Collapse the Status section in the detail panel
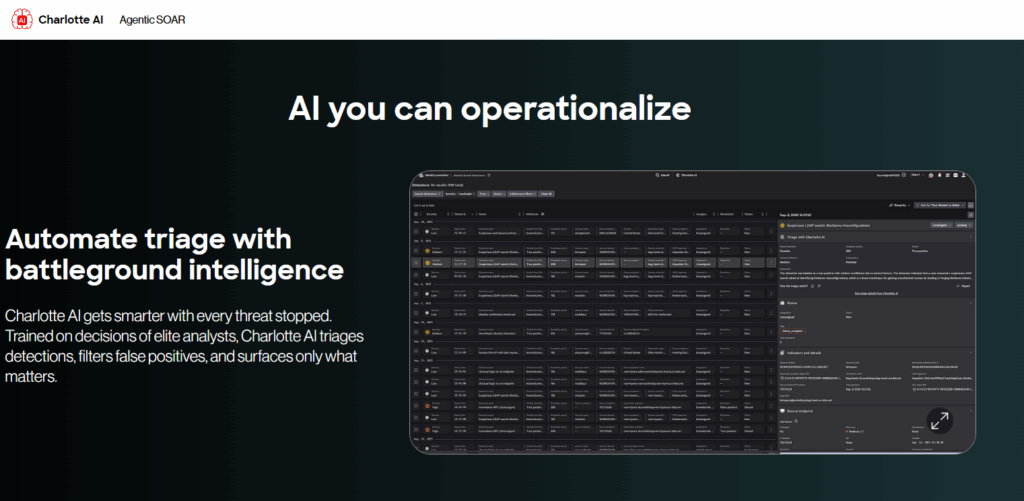Image resolution: width=1024 pixels, height=501 pixels. (970, 303)
